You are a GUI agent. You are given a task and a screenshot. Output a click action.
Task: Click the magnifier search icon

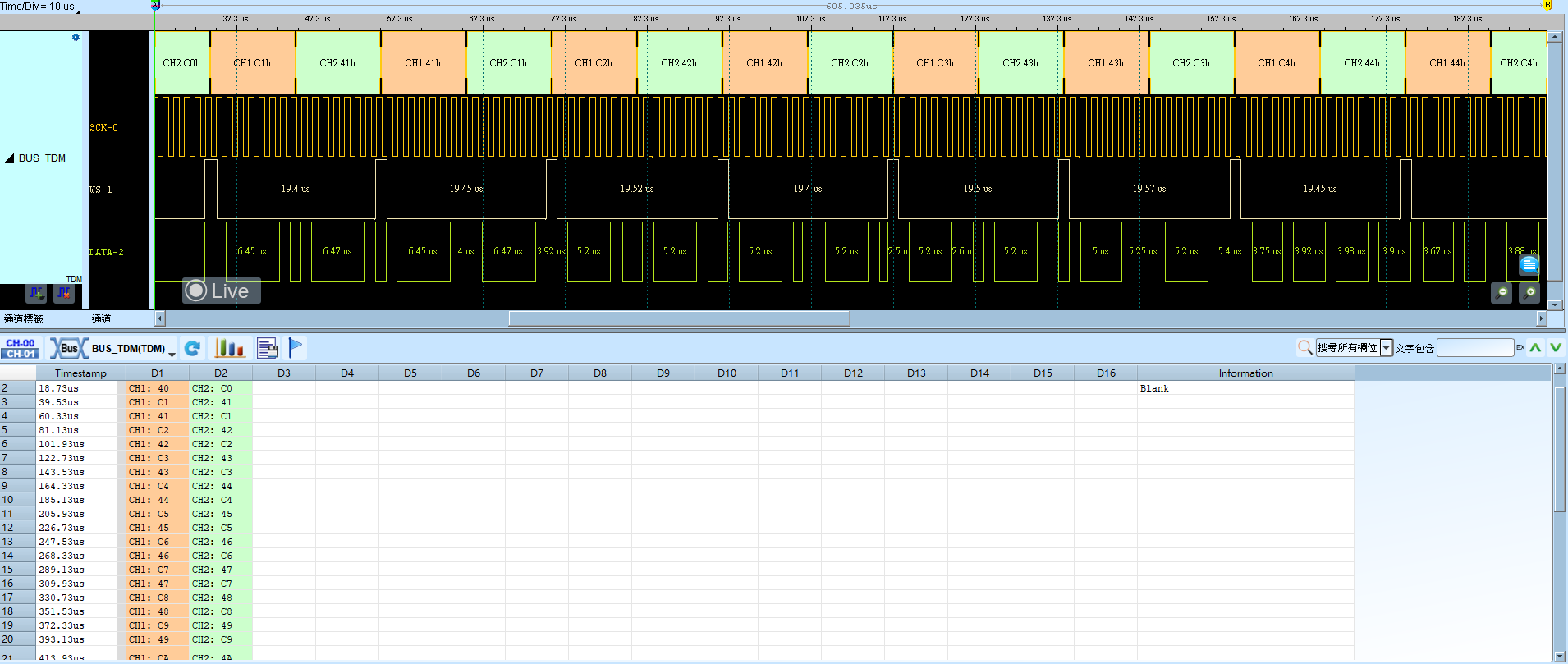1304,348
